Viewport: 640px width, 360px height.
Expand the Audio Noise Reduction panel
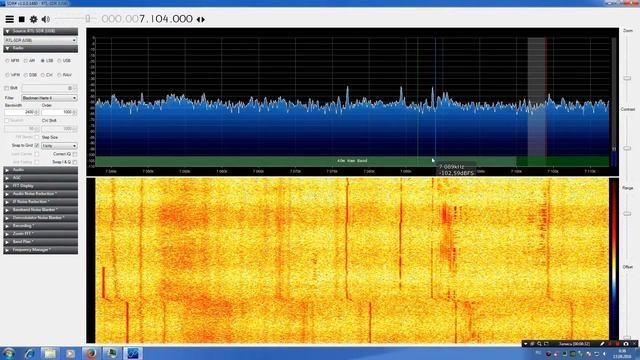pyautogui.click(x=40, y=194)
